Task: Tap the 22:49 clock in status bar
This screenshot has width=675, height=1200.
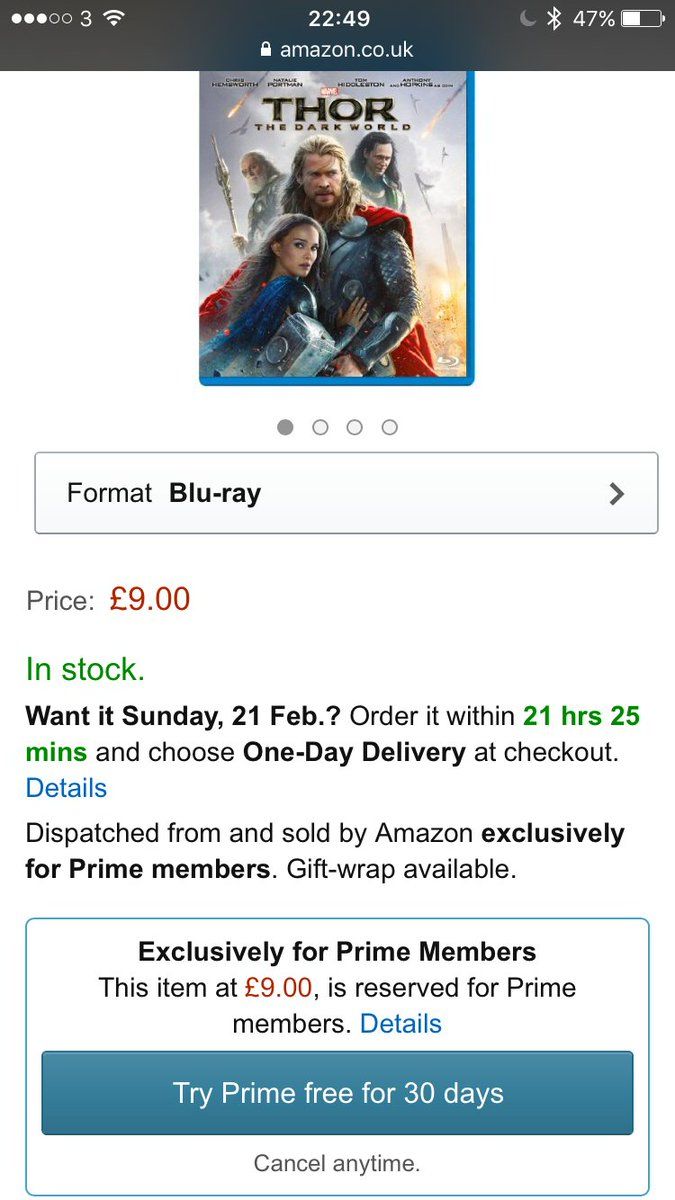Action: pos(337,19)
